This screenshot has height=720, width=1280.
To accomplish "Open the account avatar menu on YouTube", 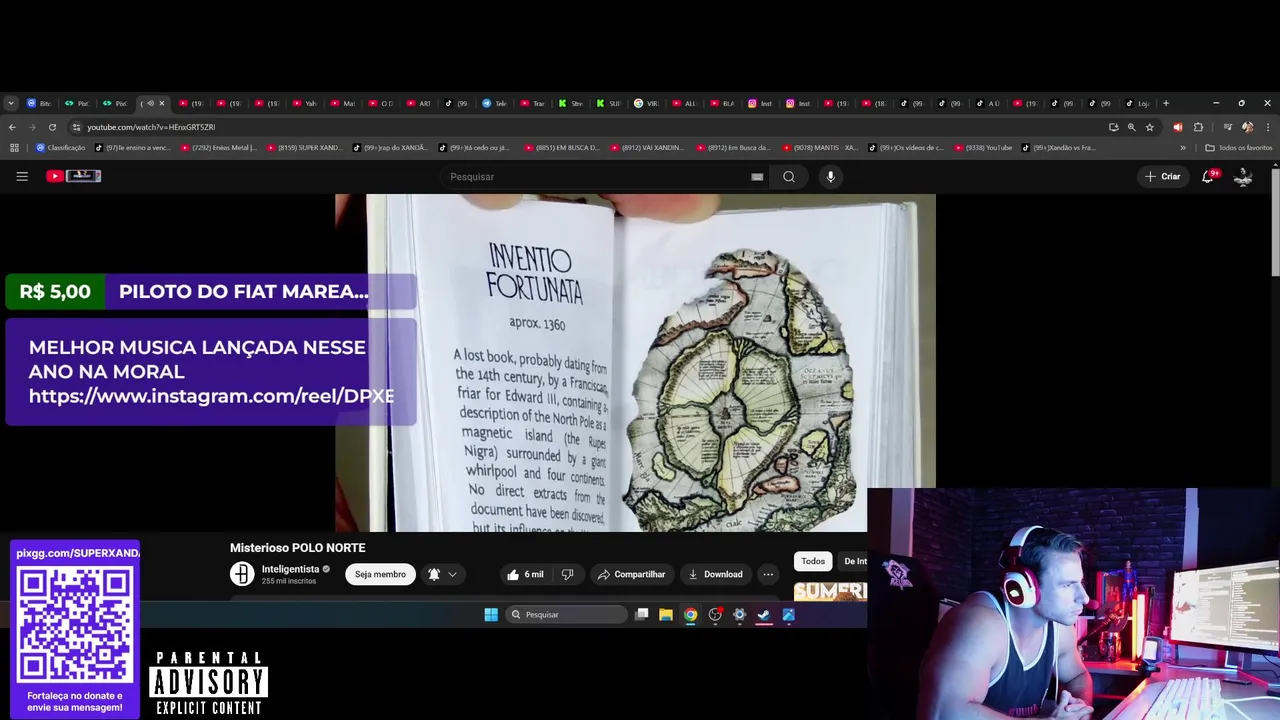I will (1243, 176).
